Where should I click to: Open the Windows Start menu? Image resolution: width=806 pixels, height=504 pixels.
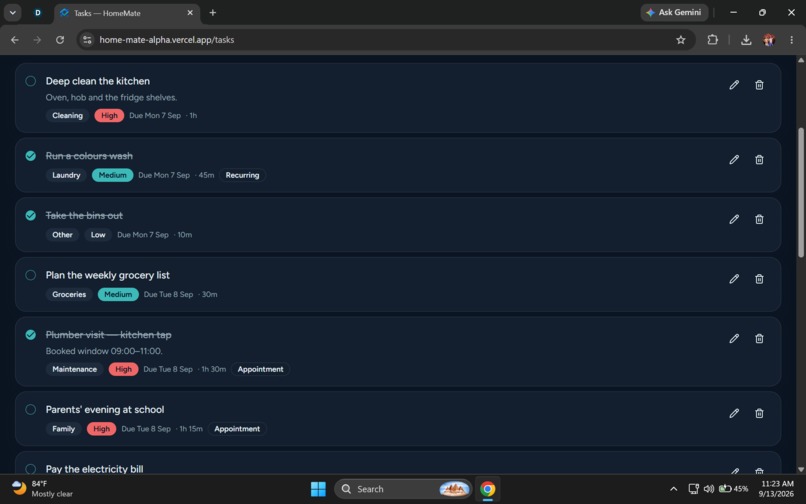(318, 489)
